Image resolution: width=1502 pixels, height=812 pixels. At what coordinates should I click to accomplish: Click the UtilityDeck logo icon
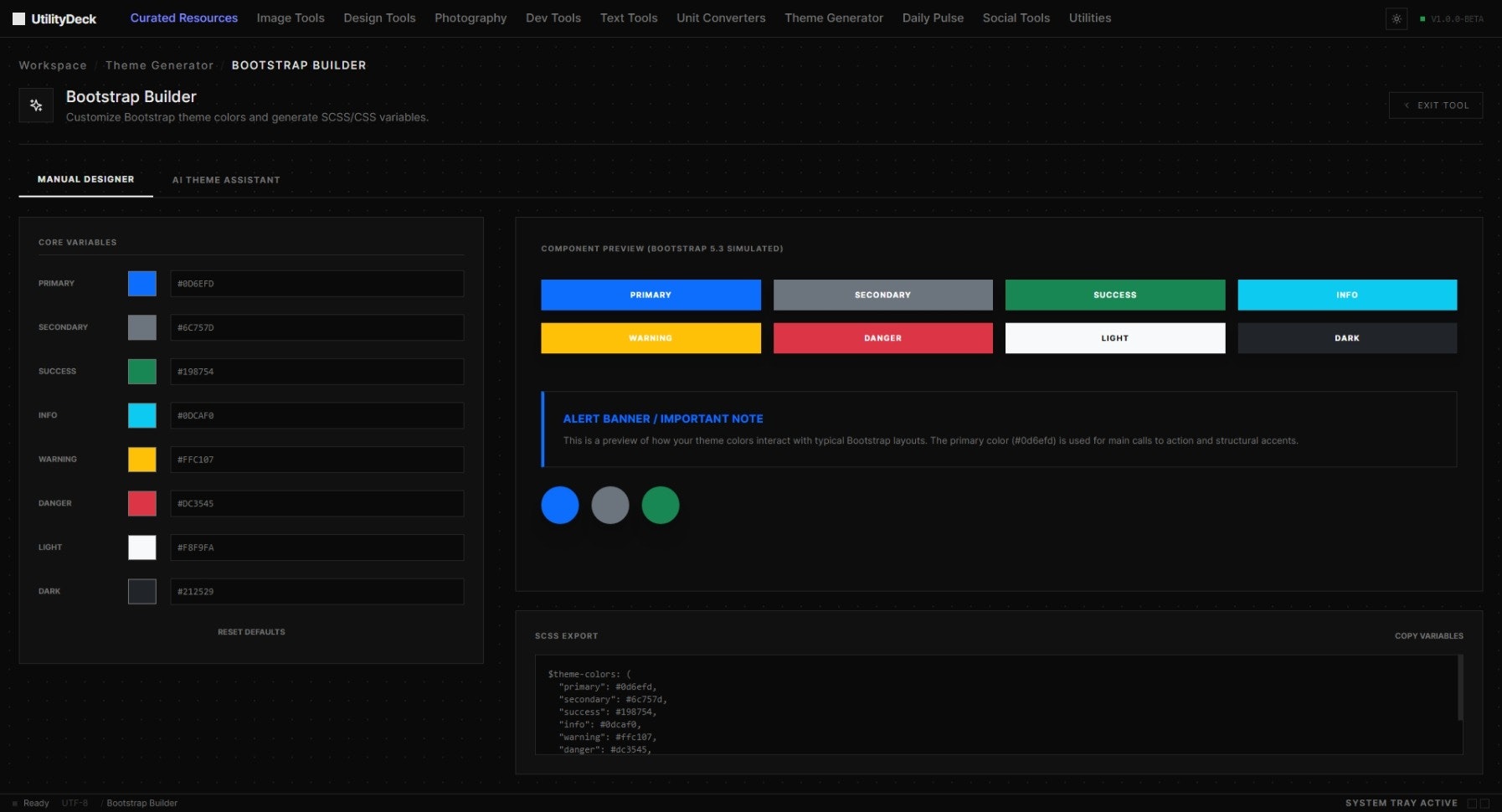(x=18, y=18)
